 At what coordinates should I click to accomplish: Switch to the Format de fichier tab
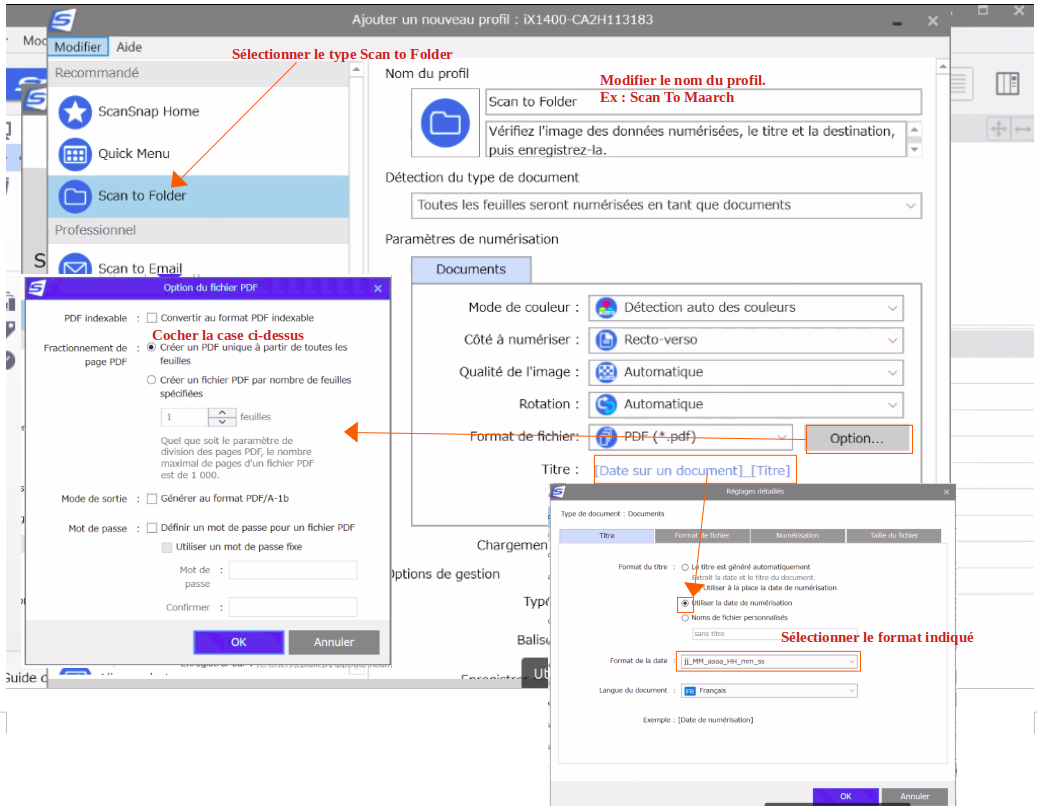(x=702, y=536)
